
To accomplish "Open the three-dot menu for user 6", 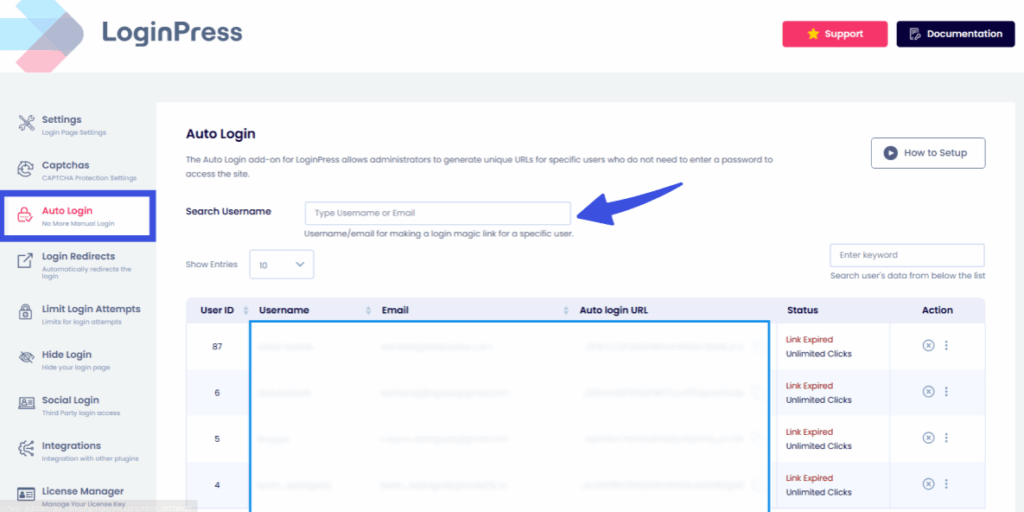I will pyautogui.click(x=946, y=391).
